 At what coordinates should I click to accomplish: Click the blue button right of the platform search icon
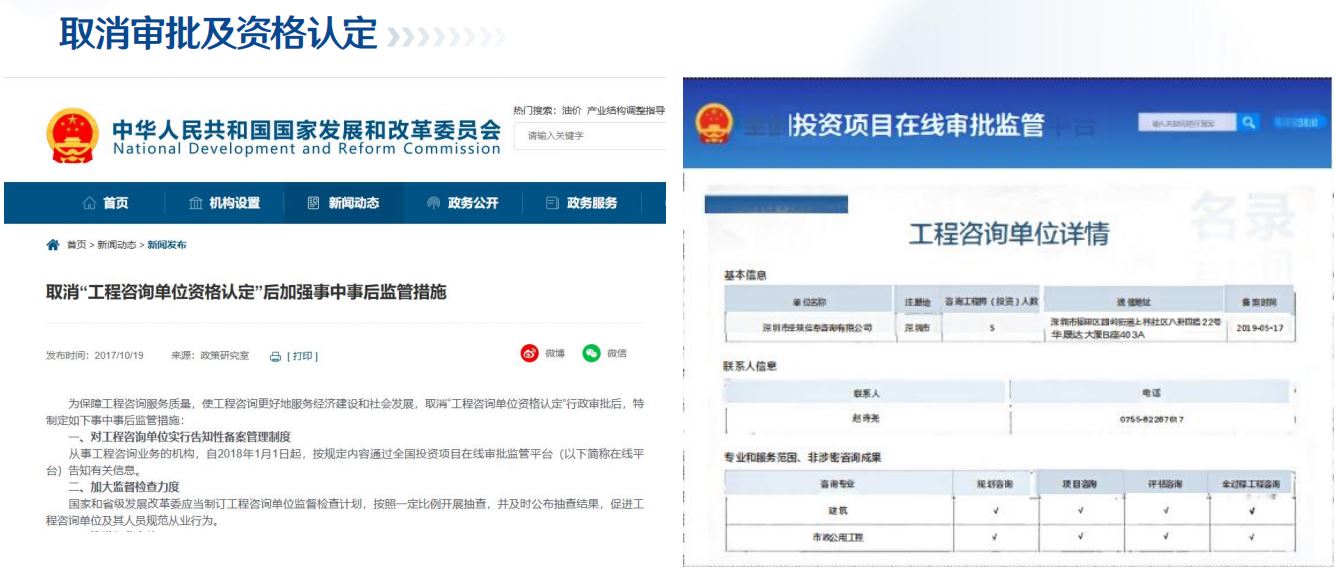(1297, 122)
